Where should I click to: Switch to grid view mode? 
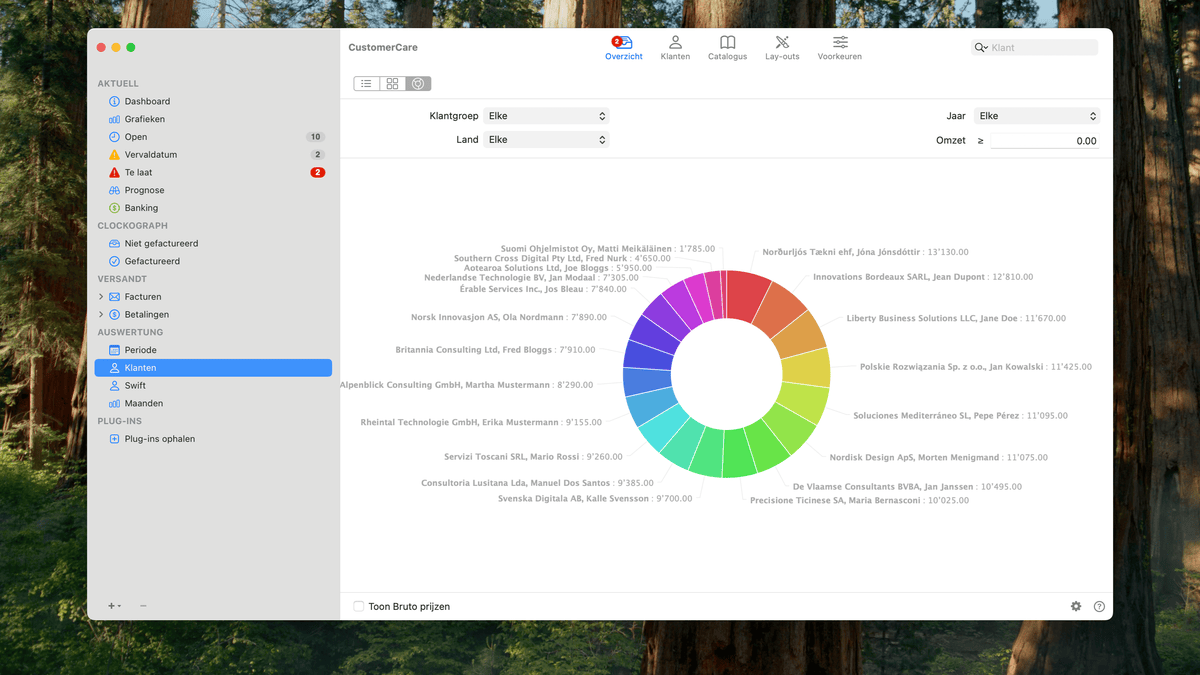[x=392, y=84]
